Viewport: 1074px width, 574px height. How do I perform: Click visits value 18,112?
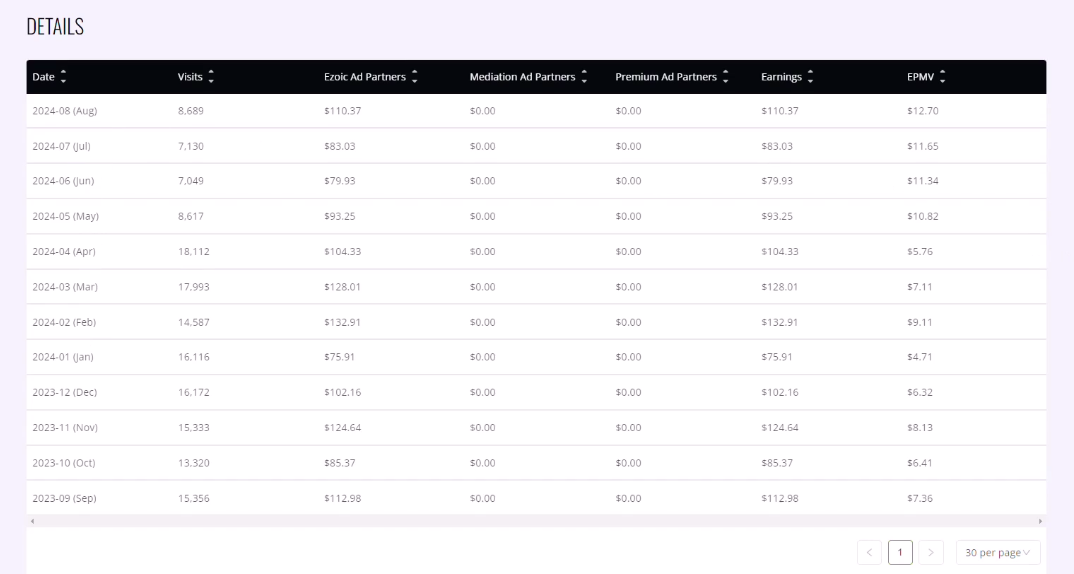194,251
